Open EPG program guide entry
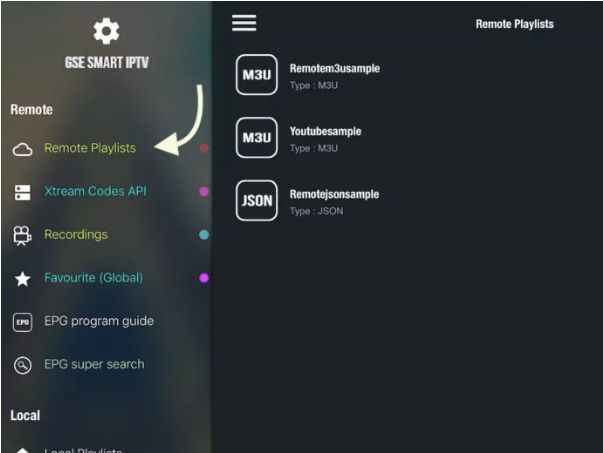603x453 pixels. point(99,321)
